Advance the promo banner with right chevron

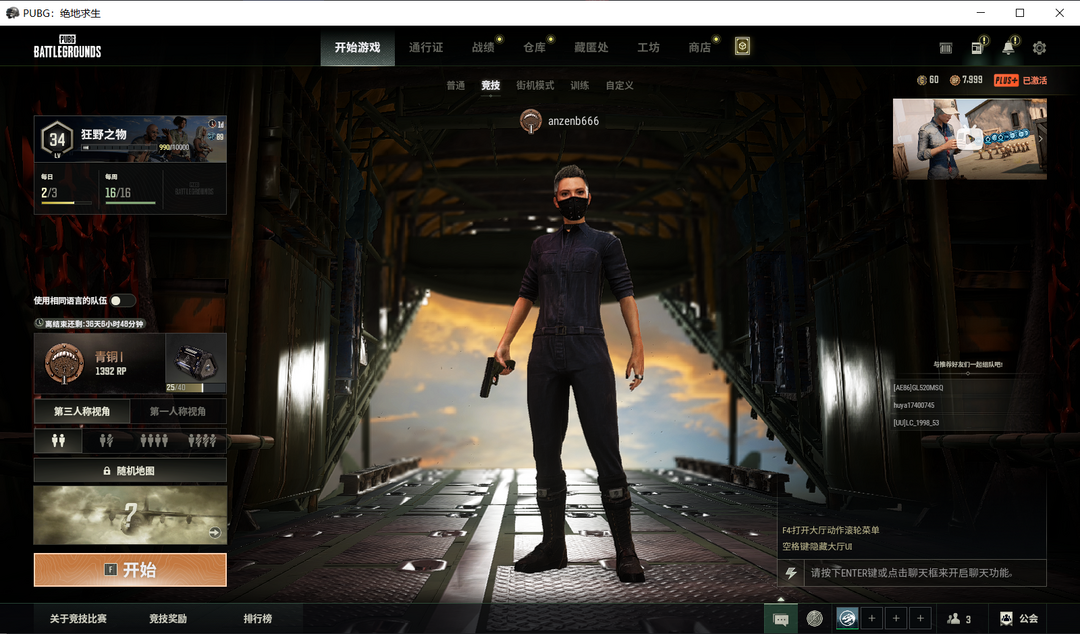pyautogui.click(x=1041, y=139)
